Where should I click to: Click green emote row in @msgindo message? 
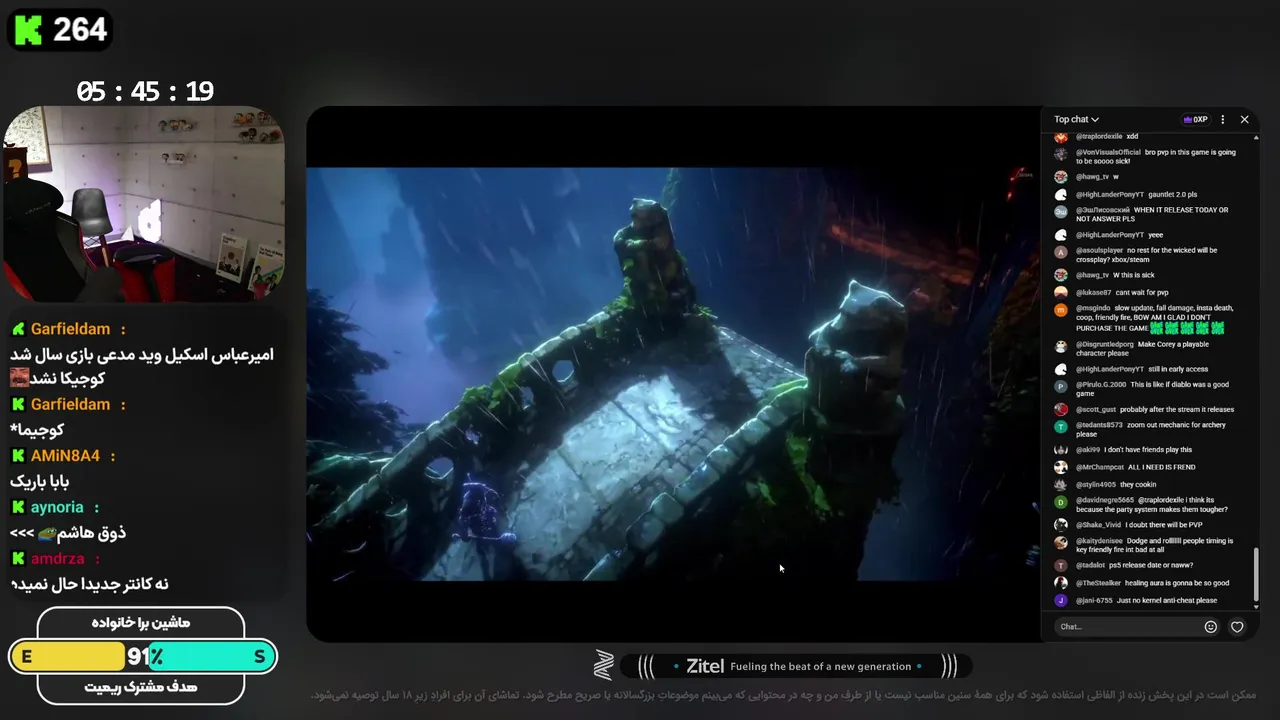pyautogui.click(x=1186, y=328)
